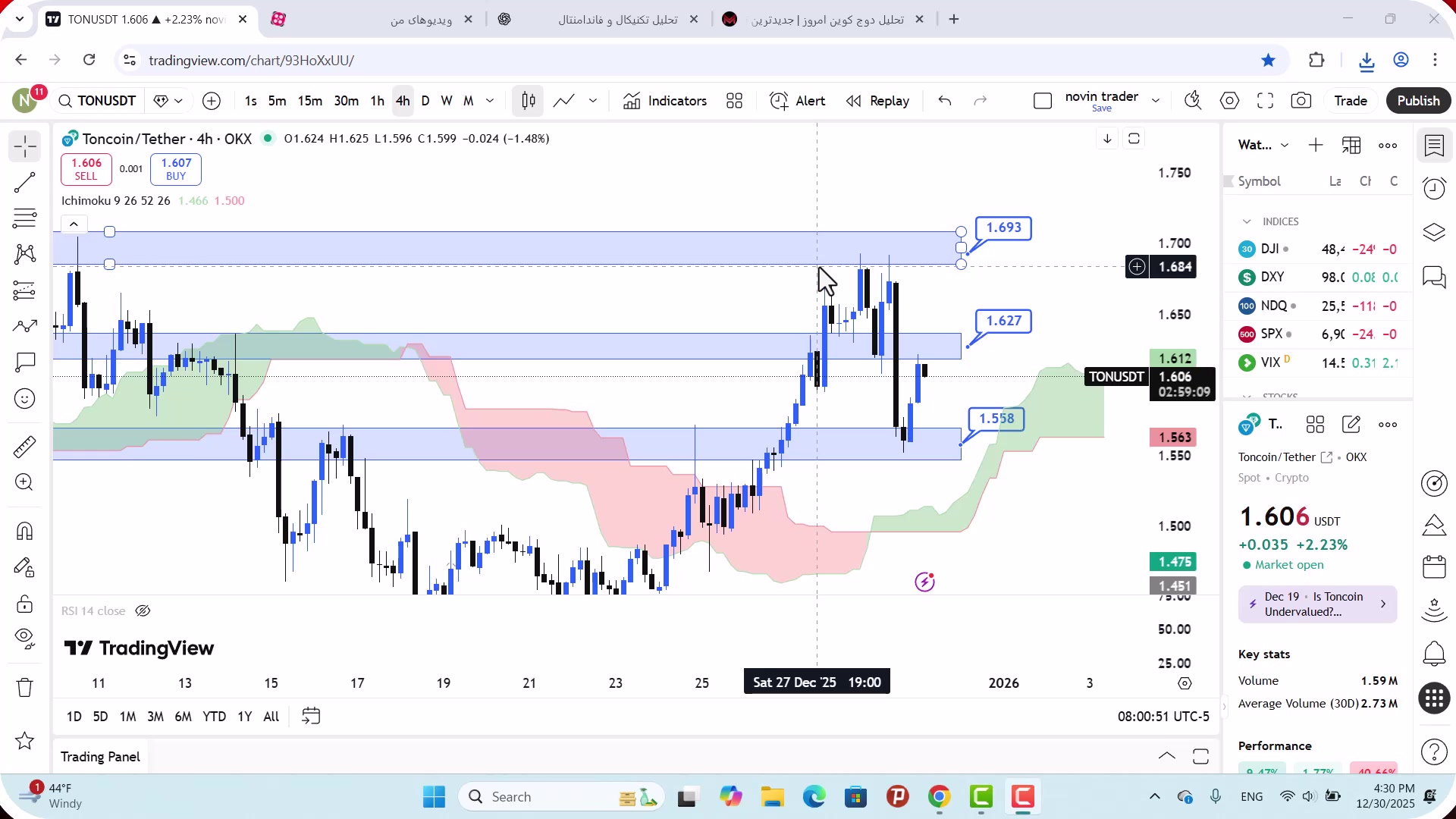The image size is (1456, 819).
Task: Take a chart snapshot with camera icon
Action: tap(1301, 101)
